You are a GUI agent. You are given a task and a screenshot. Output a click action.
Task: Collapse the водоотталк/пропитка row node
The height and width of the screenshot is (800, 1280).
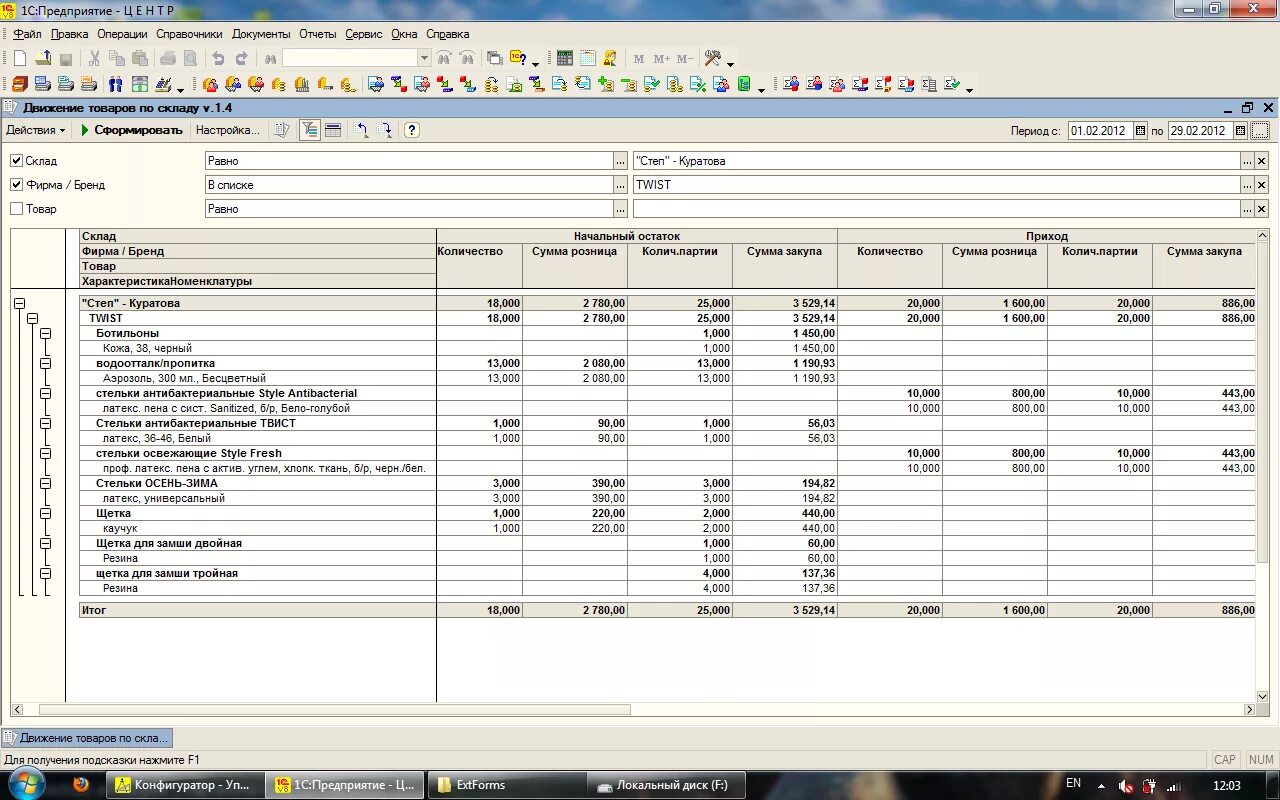pyautogui.click(x=45, y=363)
